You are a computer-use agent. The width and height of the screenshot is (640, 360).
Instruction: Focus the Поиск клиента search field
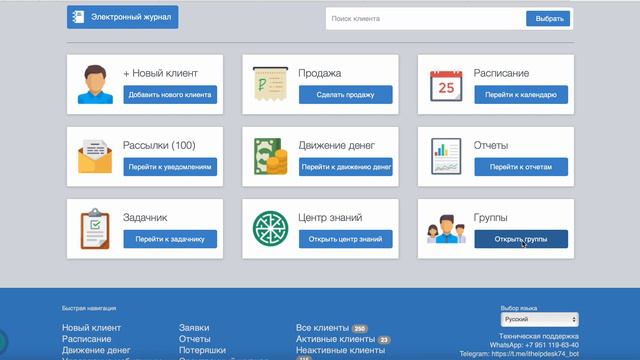[x=425, y=19]
